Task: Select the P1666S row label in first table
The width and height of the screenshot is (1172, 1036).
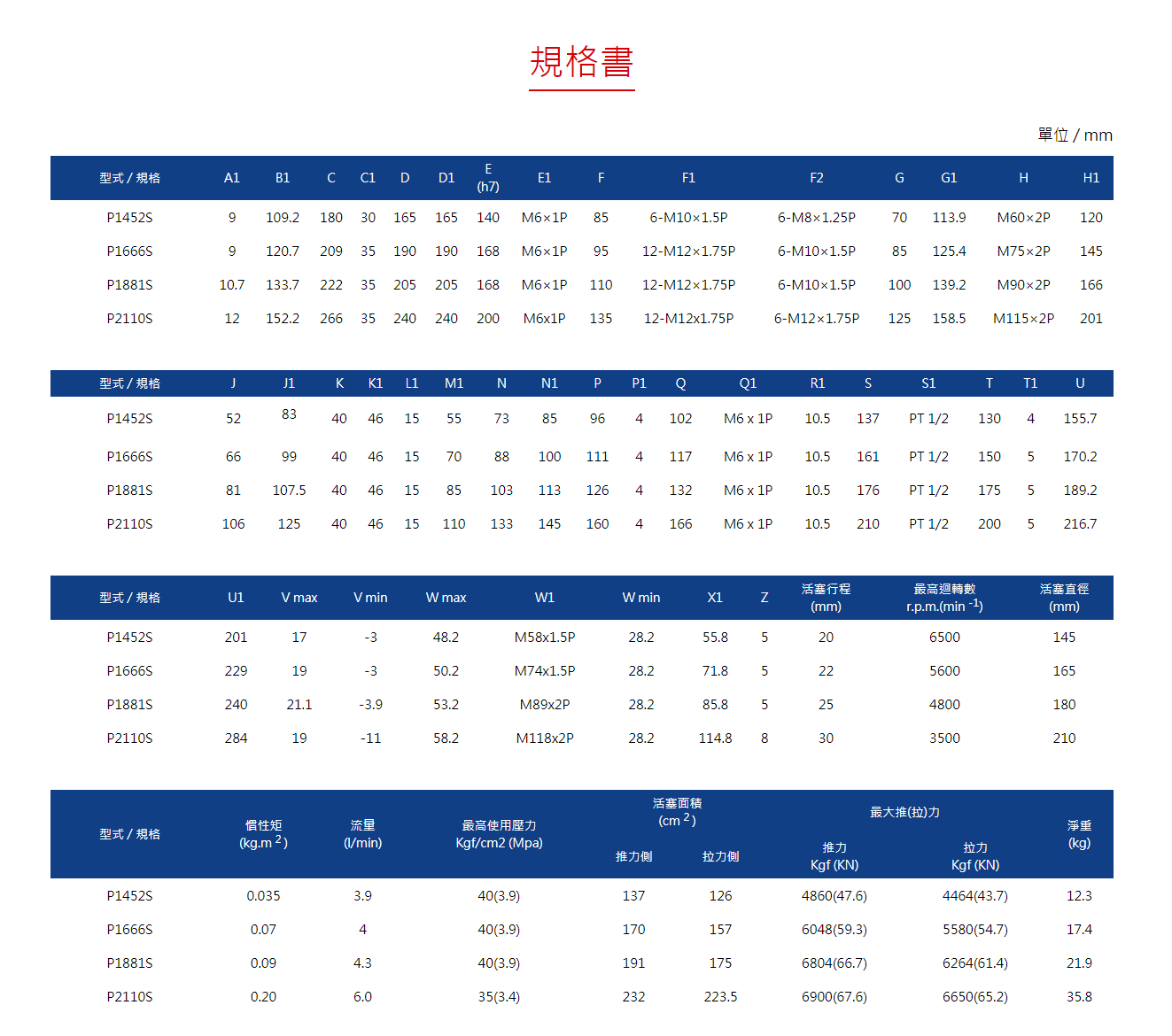Action: coord(130,251)
